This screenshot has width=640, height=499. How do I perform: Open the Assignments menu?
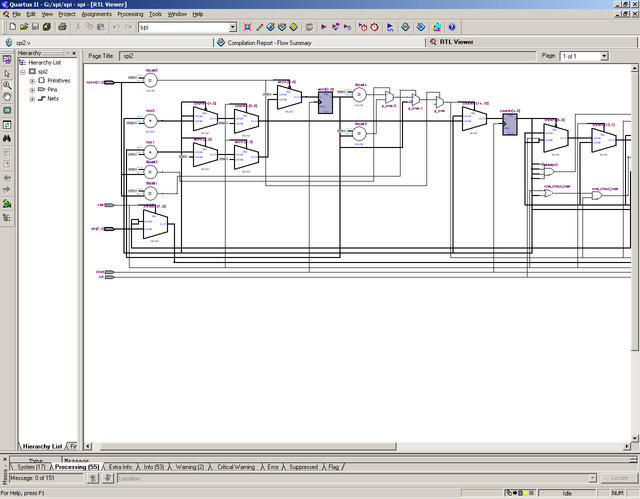coord(97,14)
